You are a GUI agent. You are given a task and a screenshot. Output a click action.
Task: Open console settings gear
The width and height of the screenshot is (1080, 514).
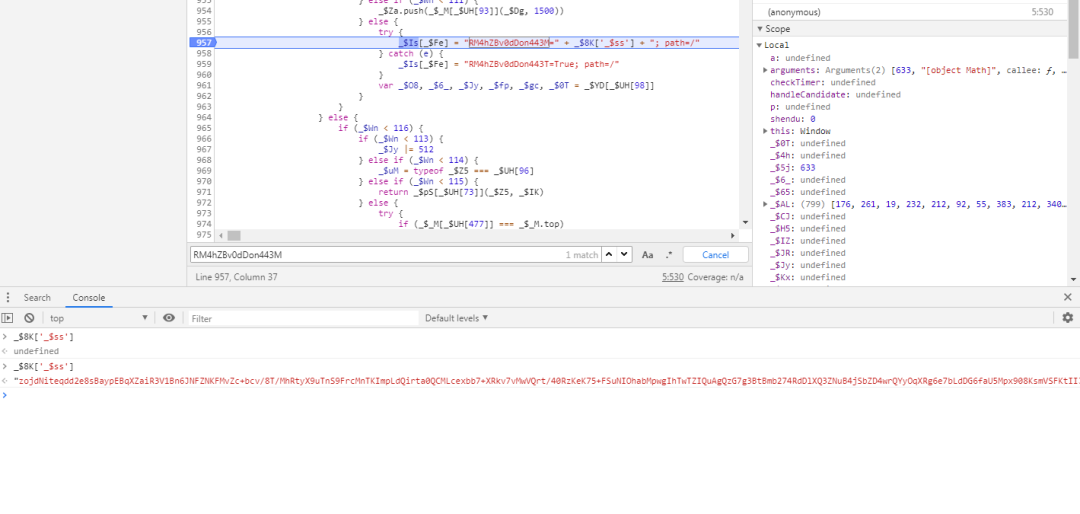coord(1068,318)
